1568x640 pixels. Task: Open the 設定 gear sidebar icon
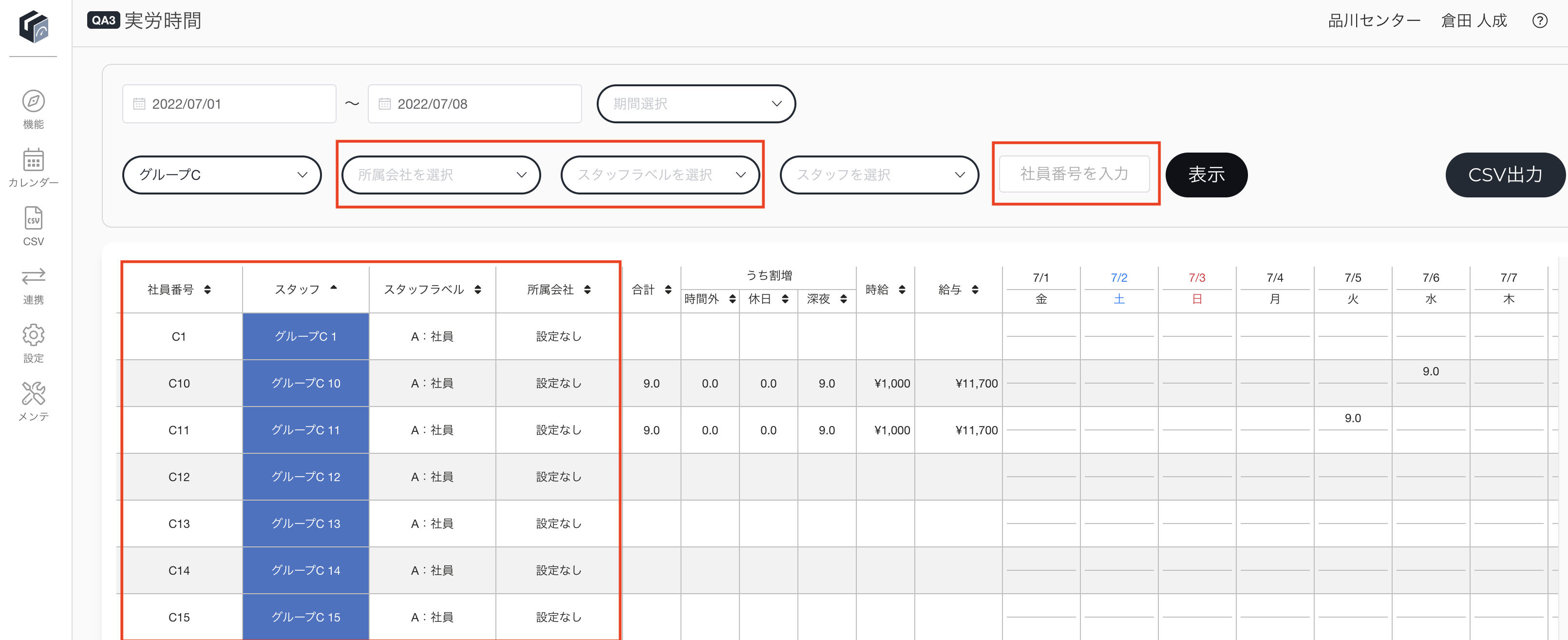(x=34, y=335)
